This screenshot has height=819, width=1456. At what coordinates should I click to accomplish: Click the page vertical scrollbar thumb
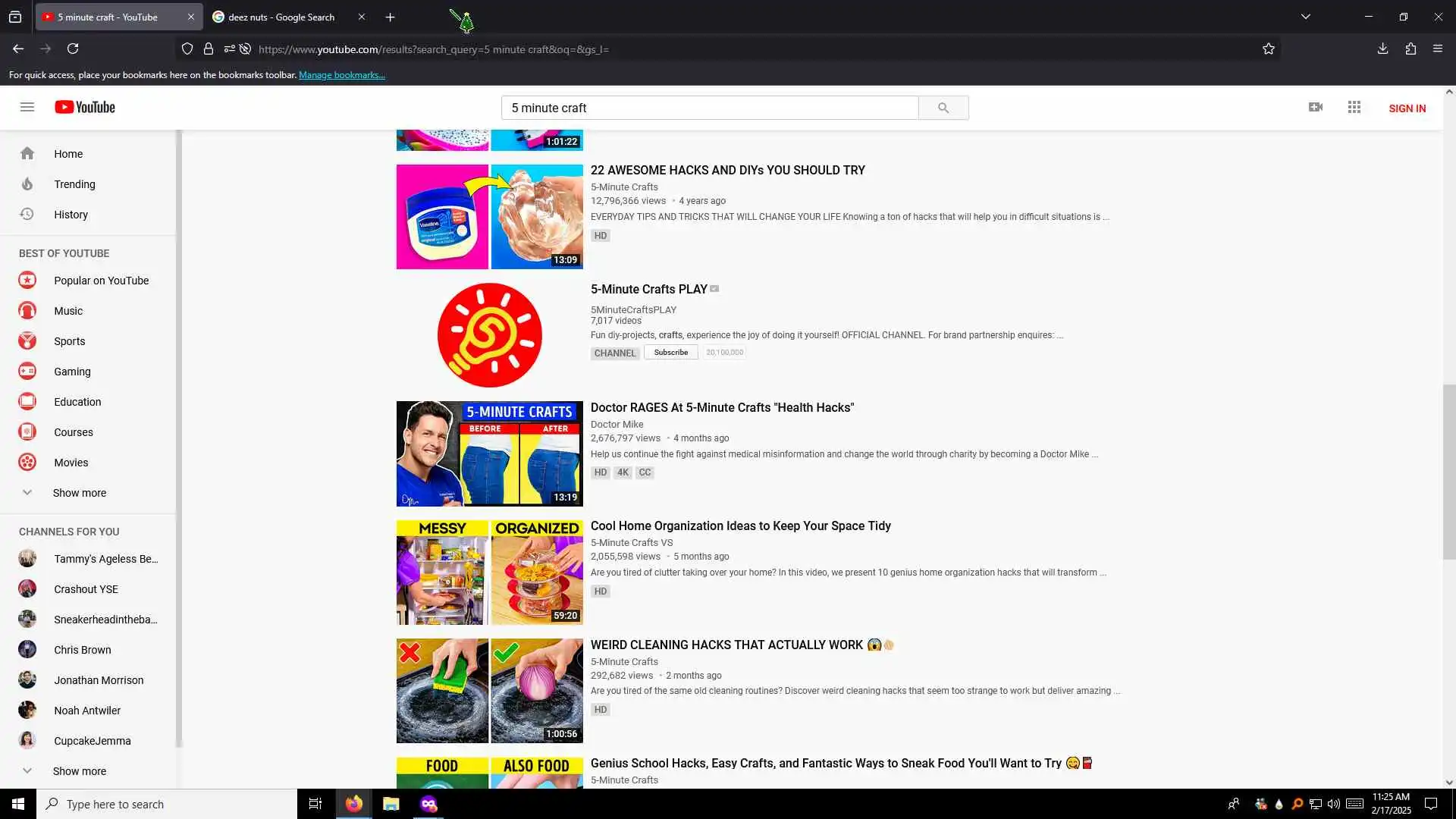[x=1449, y=470]
